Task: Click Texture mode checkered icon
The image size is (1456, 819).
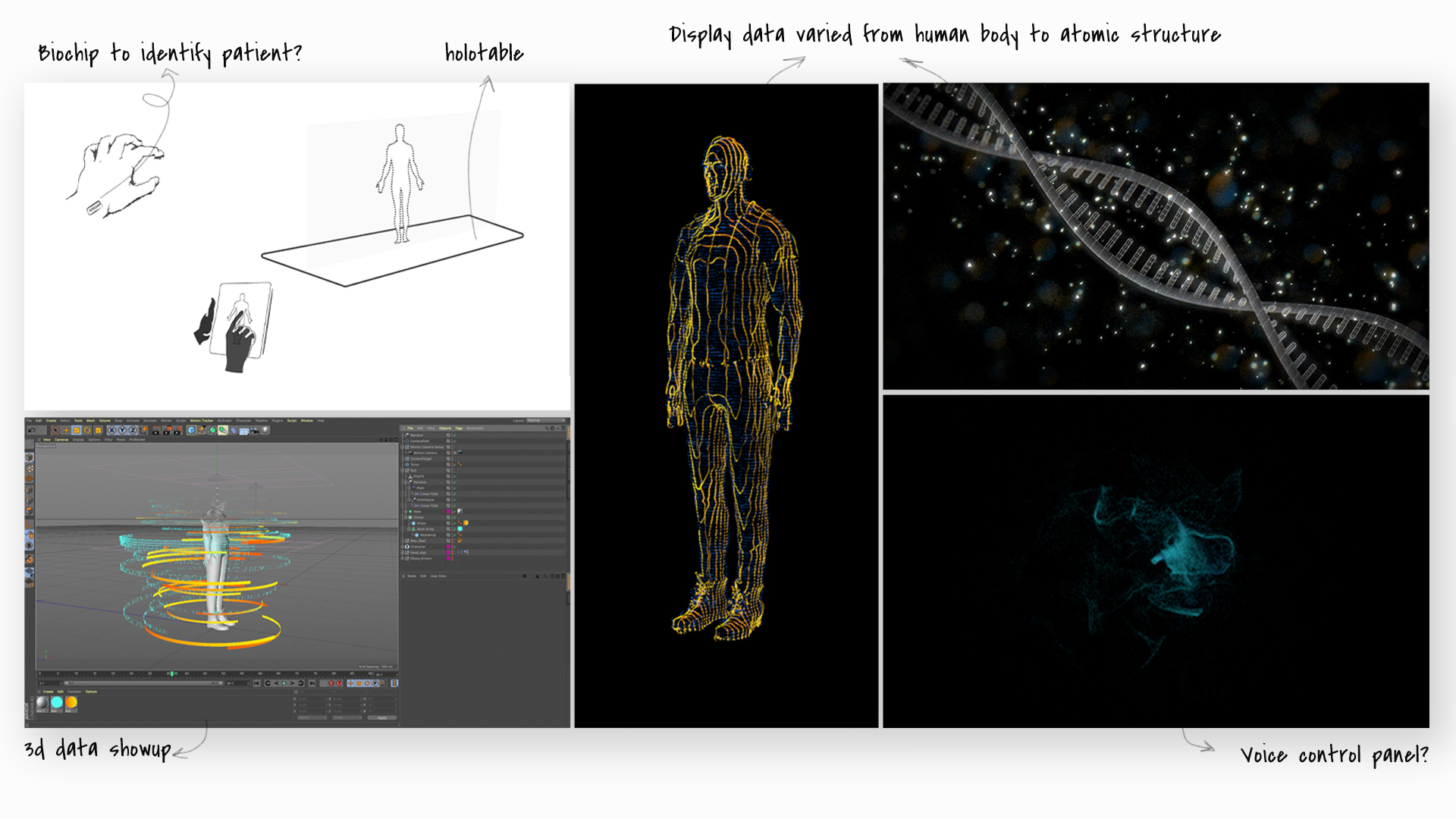Action: 30,468
